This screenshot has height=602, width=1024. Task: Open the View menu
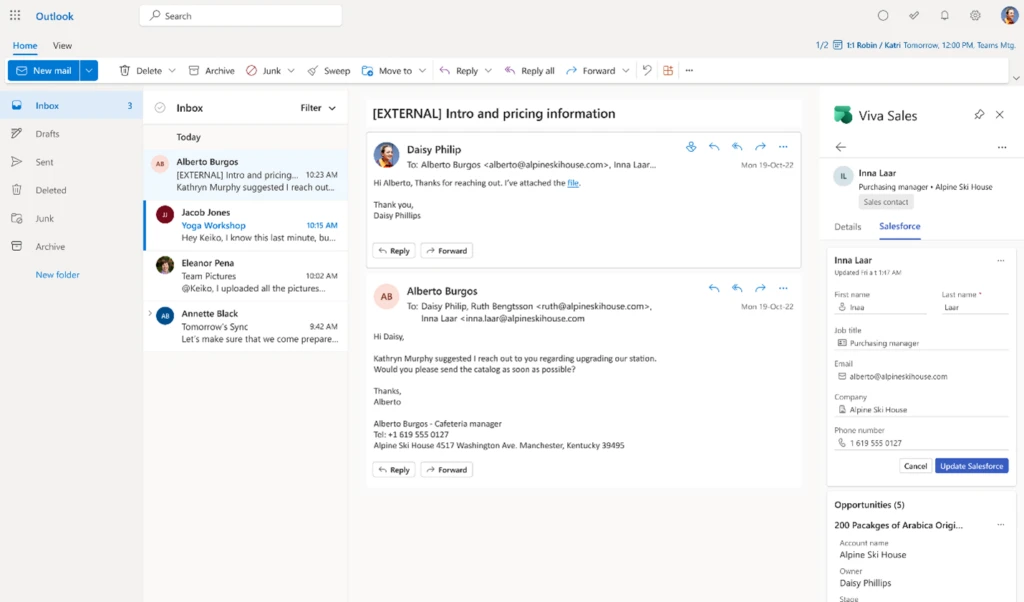click(62, 45)
